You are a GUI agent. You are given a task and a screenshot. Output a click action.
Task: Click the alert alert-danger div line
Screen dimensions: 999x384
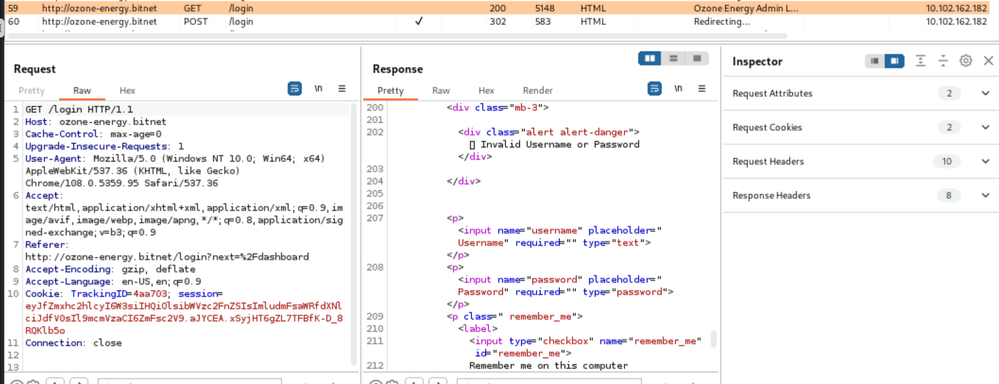coord(549,132)
